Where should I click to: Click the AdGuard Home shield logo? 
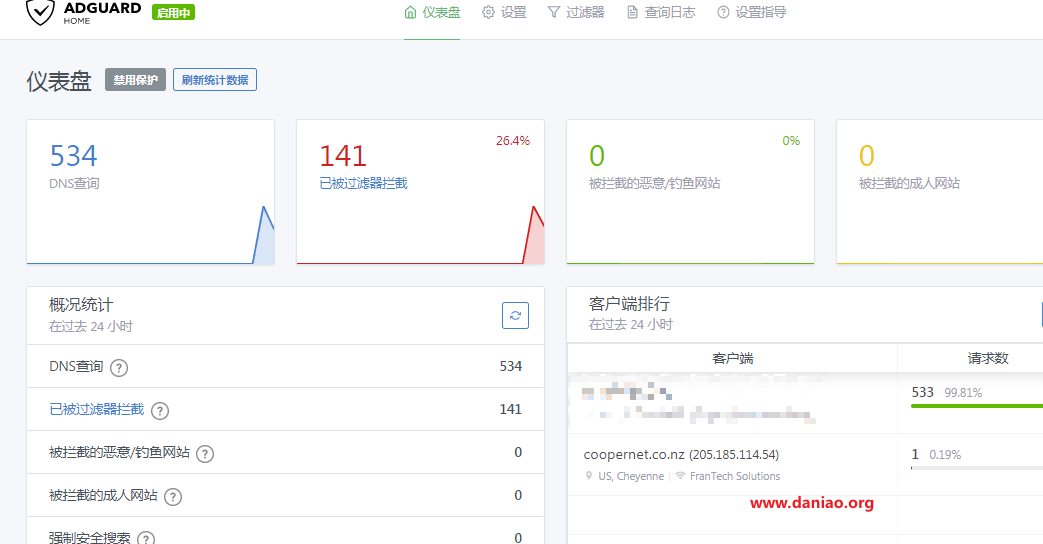40,12
